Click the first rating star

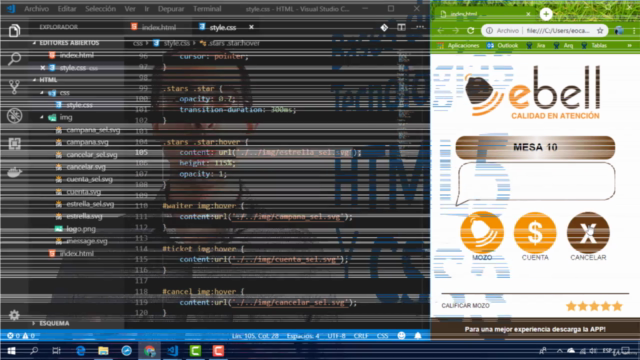tap(571, 306)
